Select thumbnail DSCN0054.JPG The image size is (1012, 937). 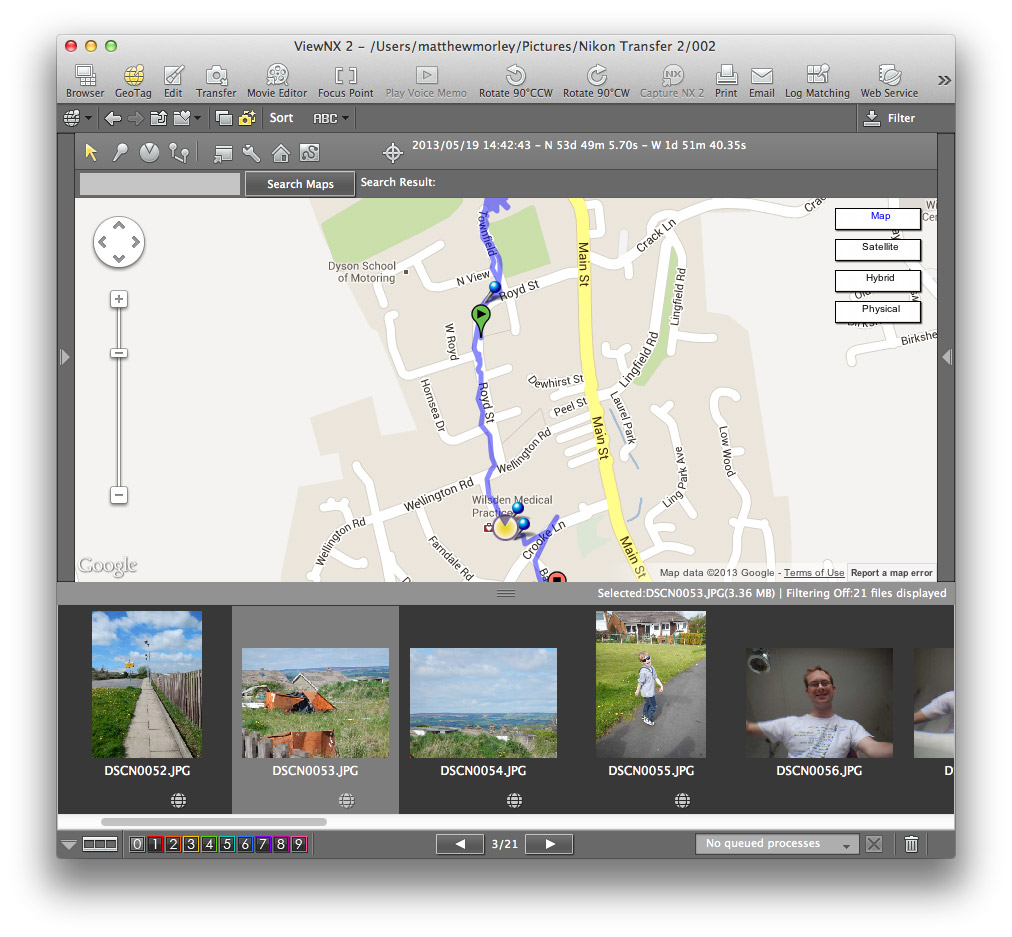(x=483, y=703)
